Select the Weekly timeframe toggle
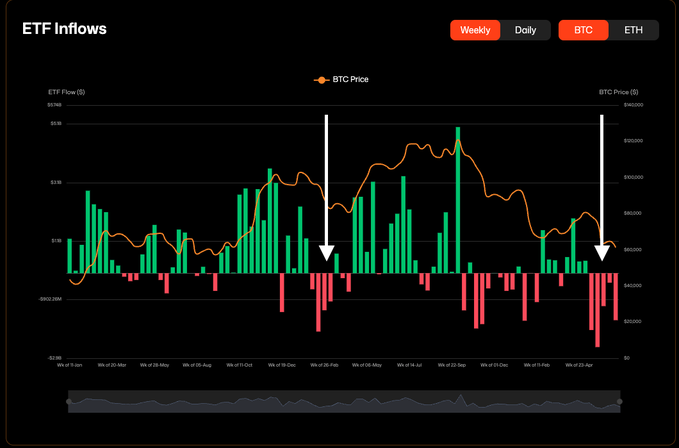This screenshot has height=448, width=679. click(475, 30)
